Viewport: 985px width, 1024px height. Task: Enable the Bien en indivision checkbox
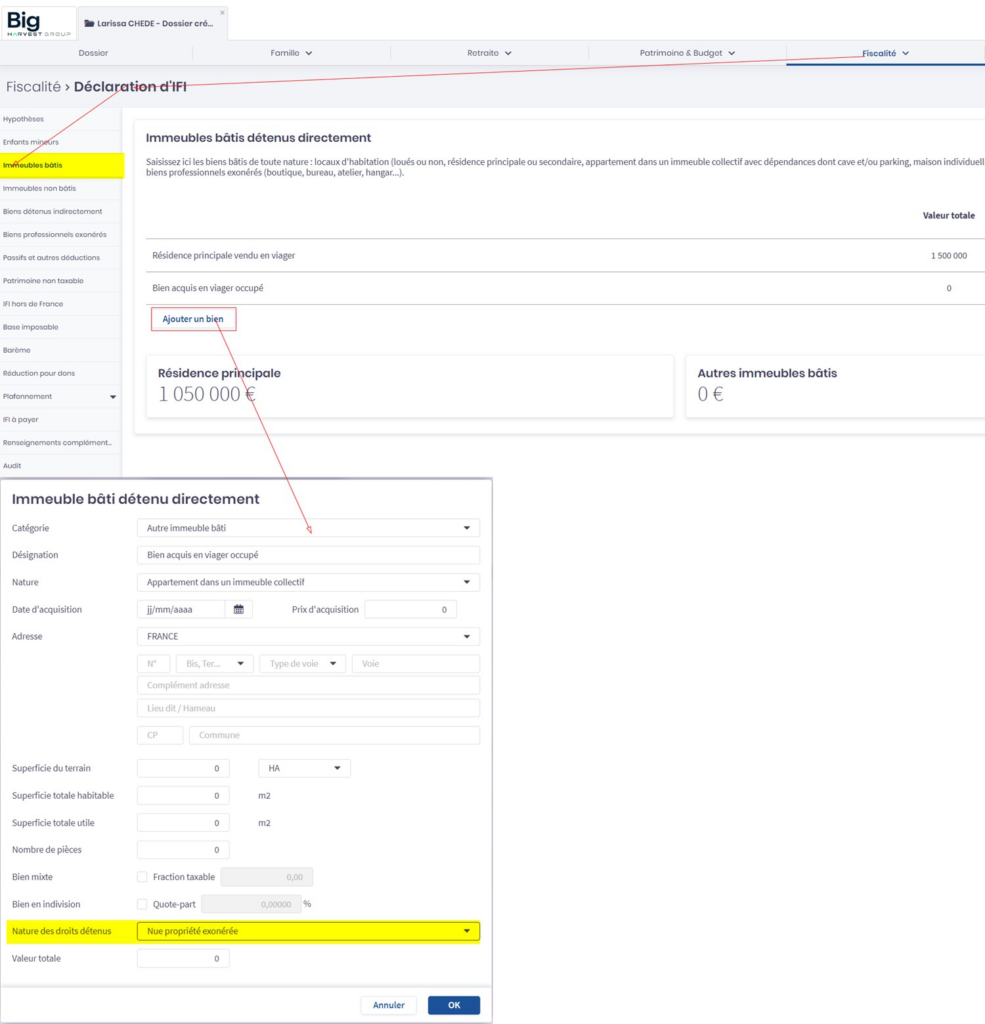(141, 904)
